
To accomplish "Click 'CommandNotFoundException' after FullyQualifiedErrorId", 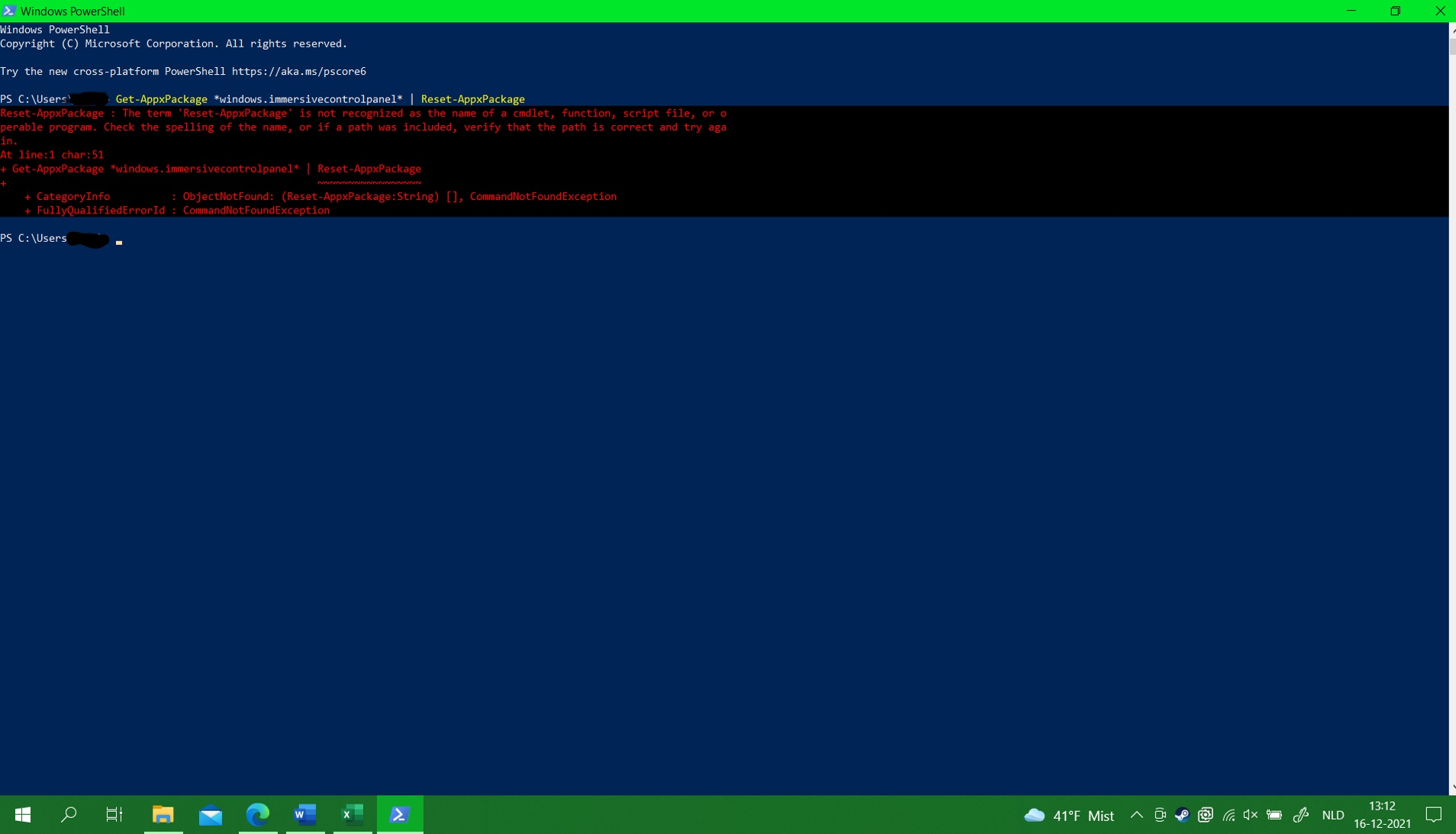I will click(x=256, y=211).
